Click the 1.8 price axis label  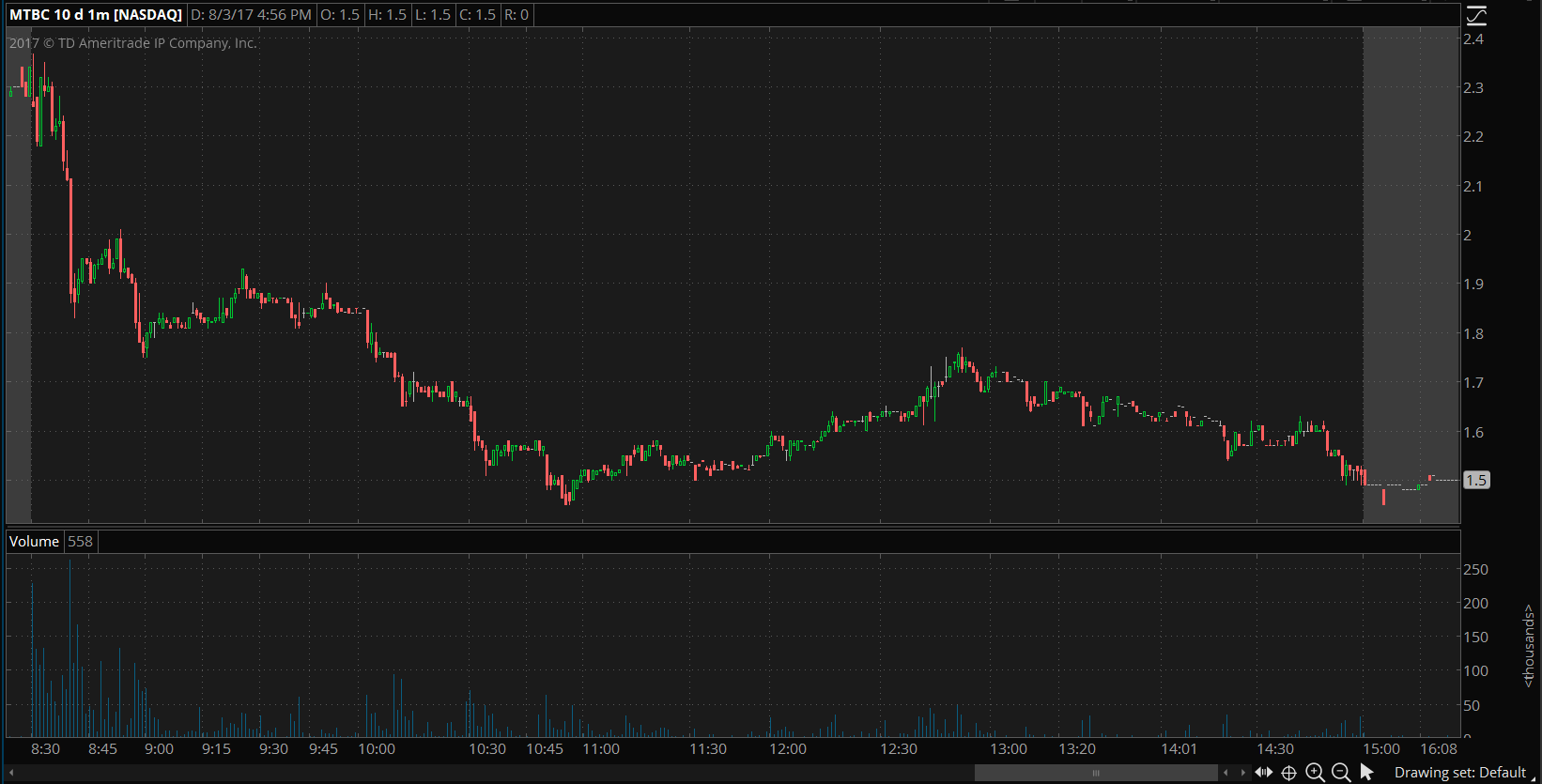[1473, 333]
